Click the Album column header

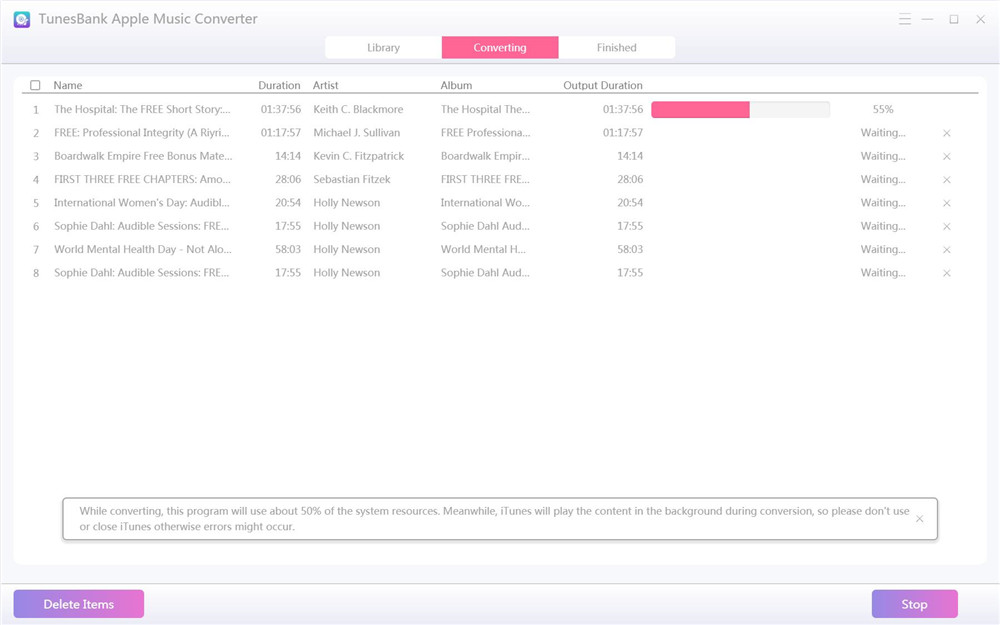pos(456,85)
